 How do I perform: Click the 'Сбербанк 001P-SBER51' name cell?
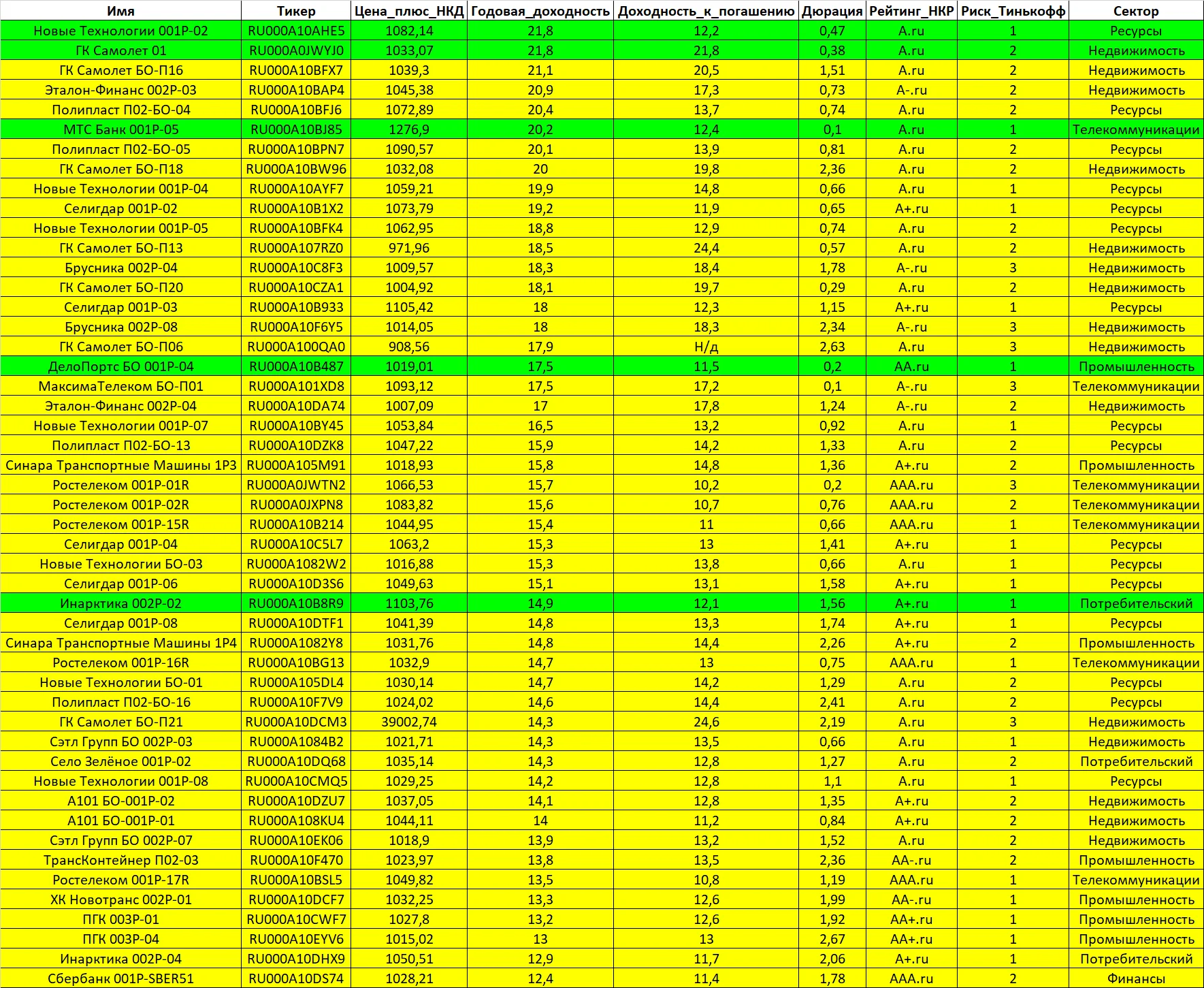click(x=121, y=978)
